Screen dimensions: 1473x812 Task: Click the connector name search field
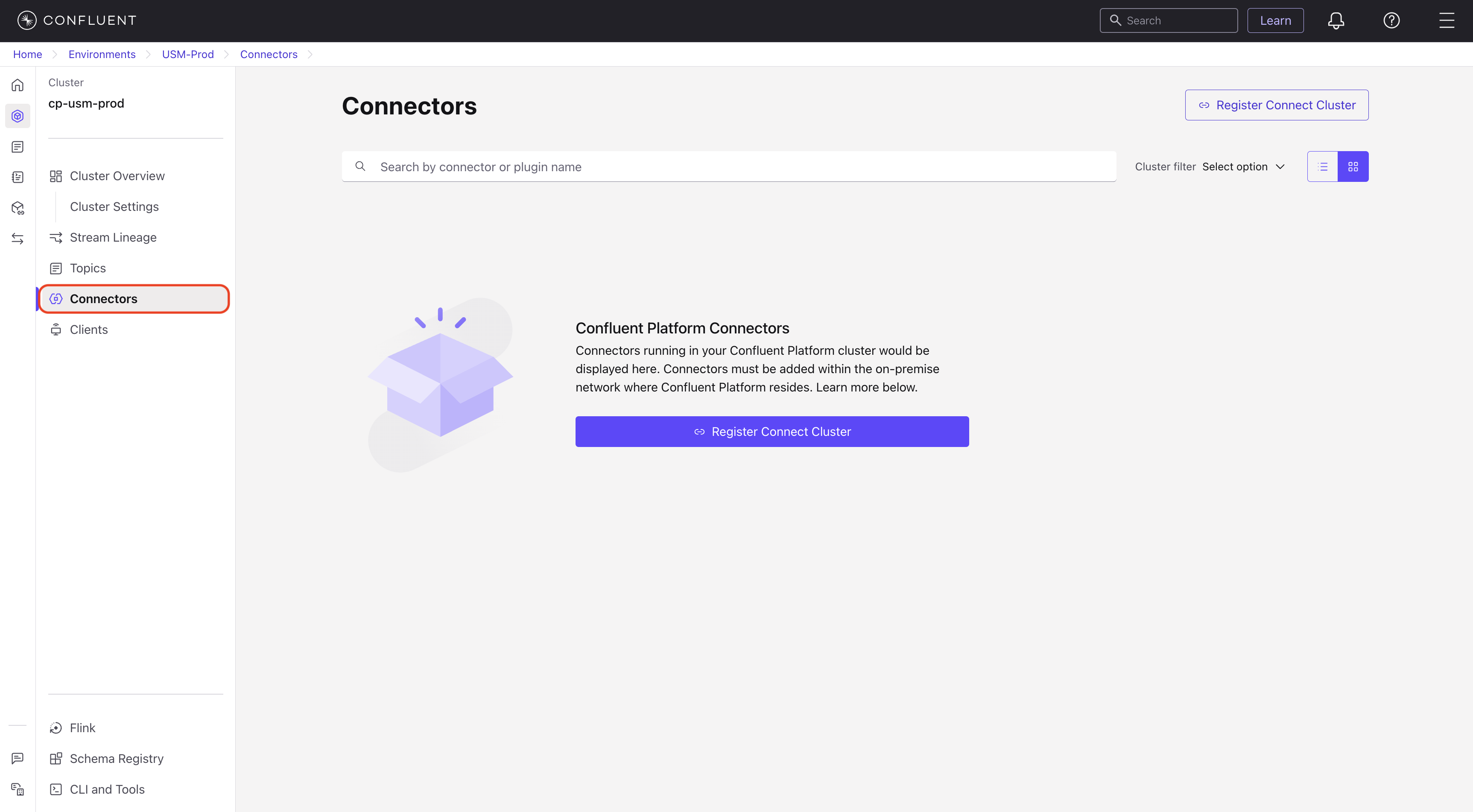click(x=738, y=166)
